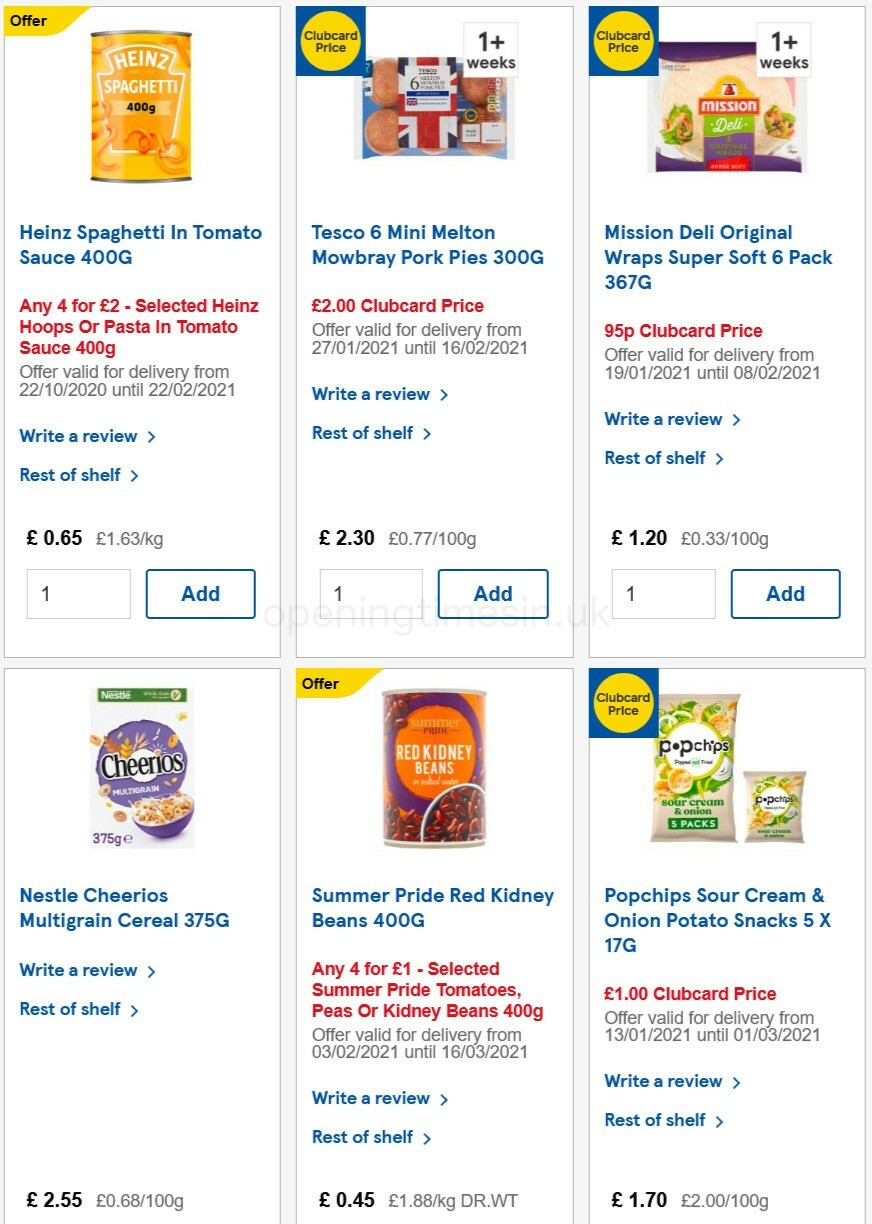This screenshot has width=872, height=1224.
Task: Click the quantity field for Mission Deli wraps
Action: click(664, 593)
